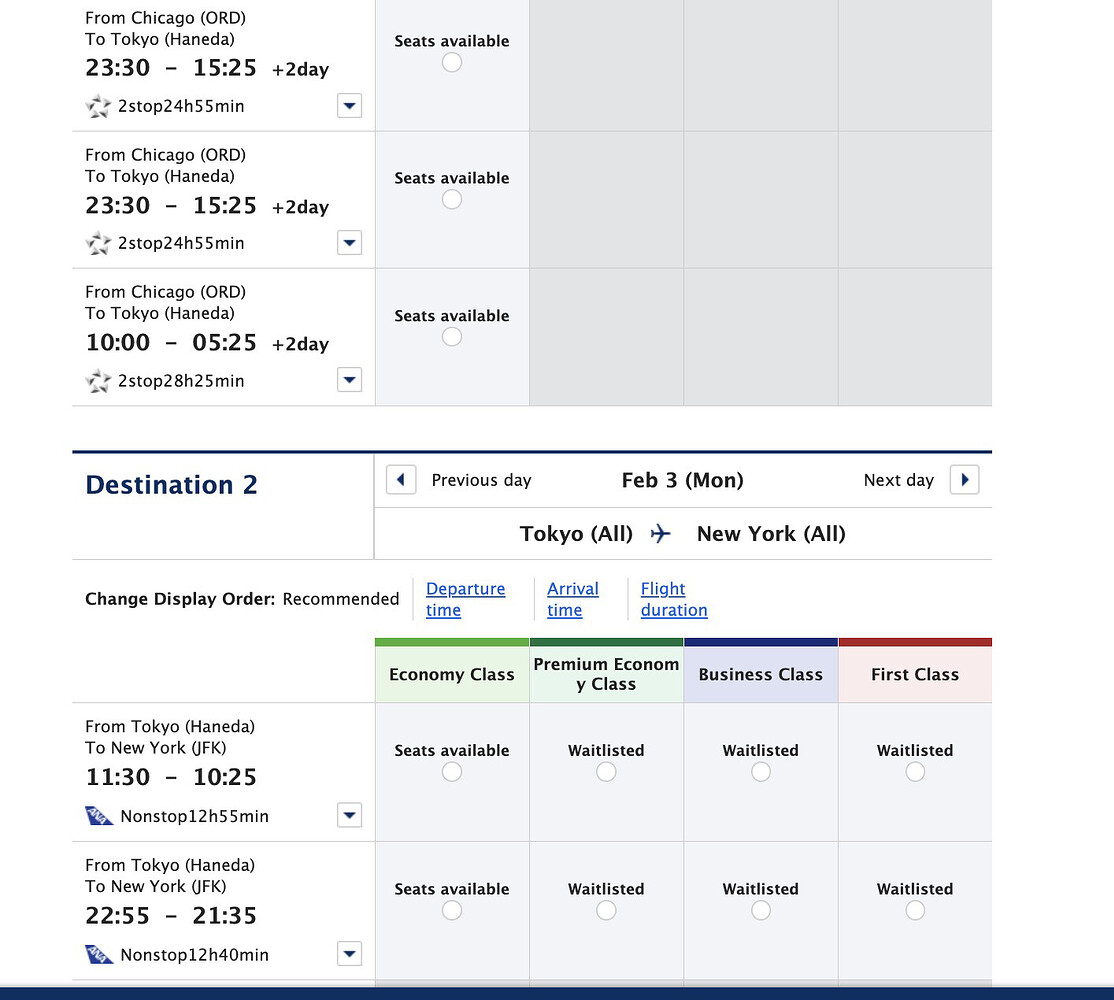This screenshot has width=1114, height=1000.
Task: Select Economy seats for 11:30 Tokyo–JFK flight
Action: (x=452, y=772)
